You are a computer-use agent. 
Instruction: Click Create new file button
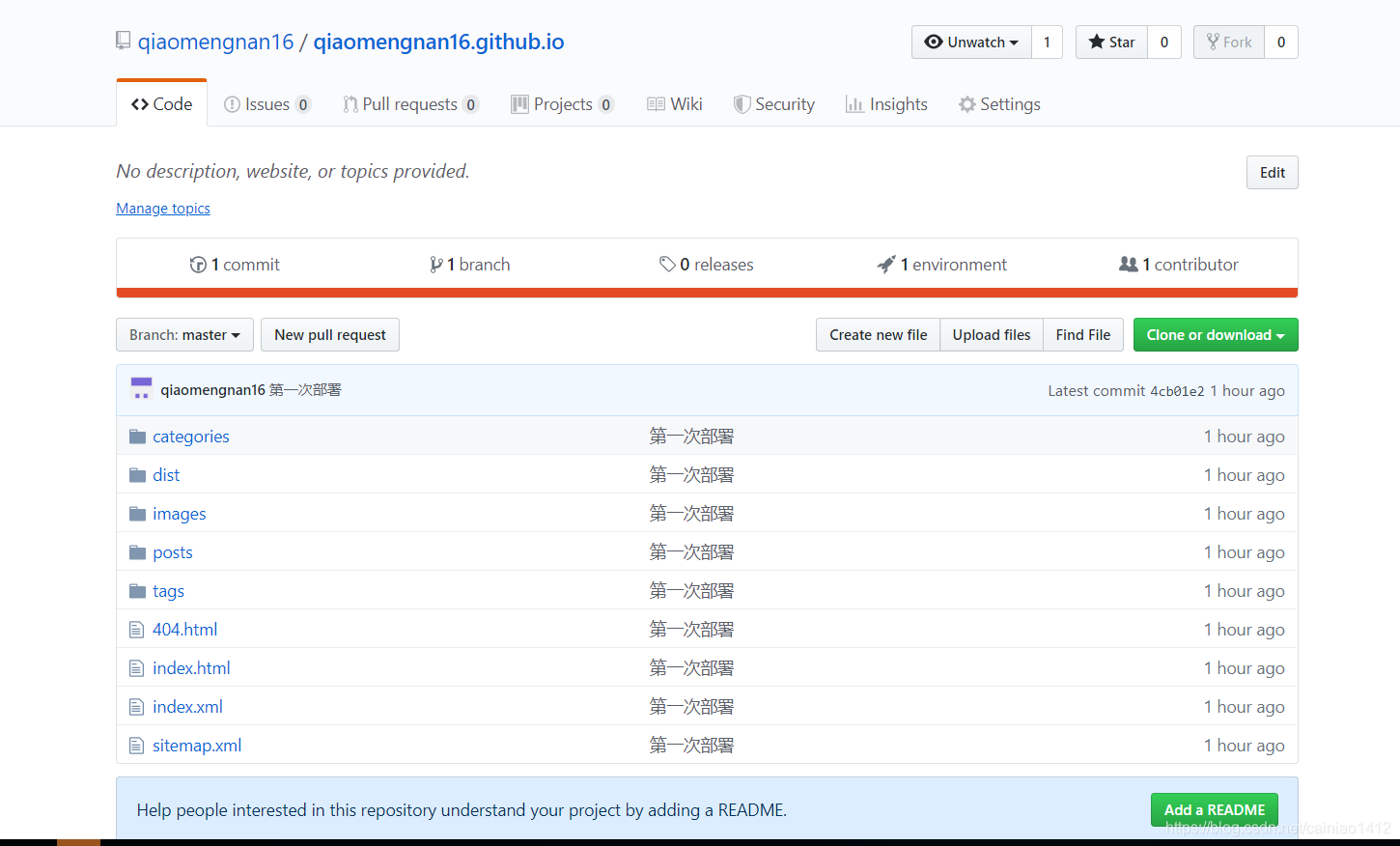[879, 334]
